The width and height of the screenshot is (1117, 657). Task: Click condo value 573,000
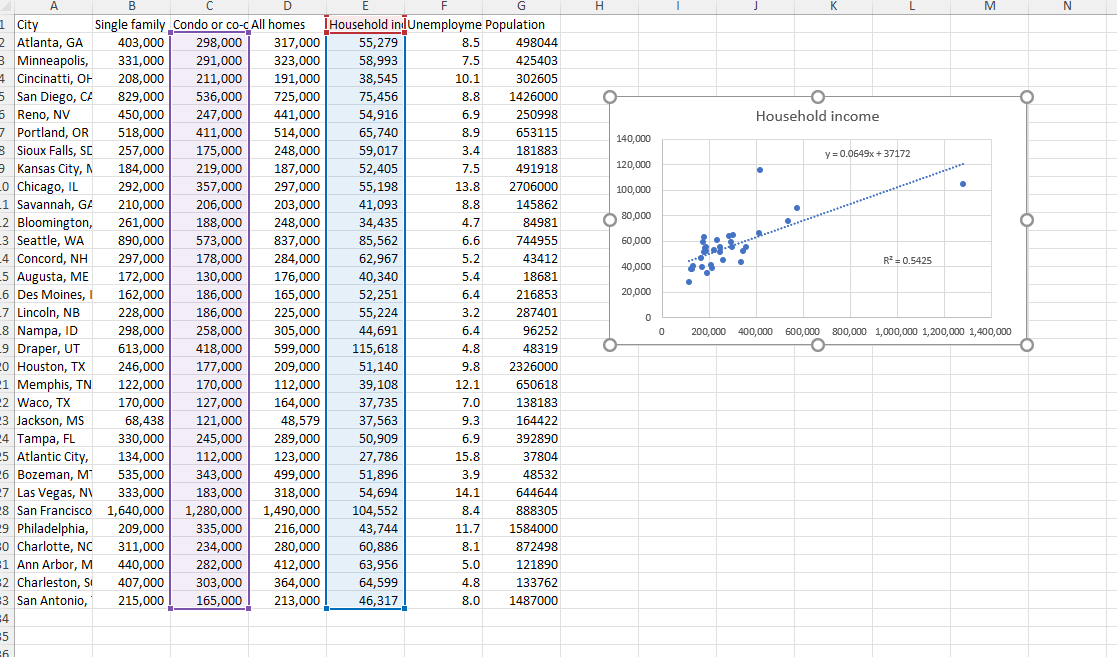coord(209,240)
